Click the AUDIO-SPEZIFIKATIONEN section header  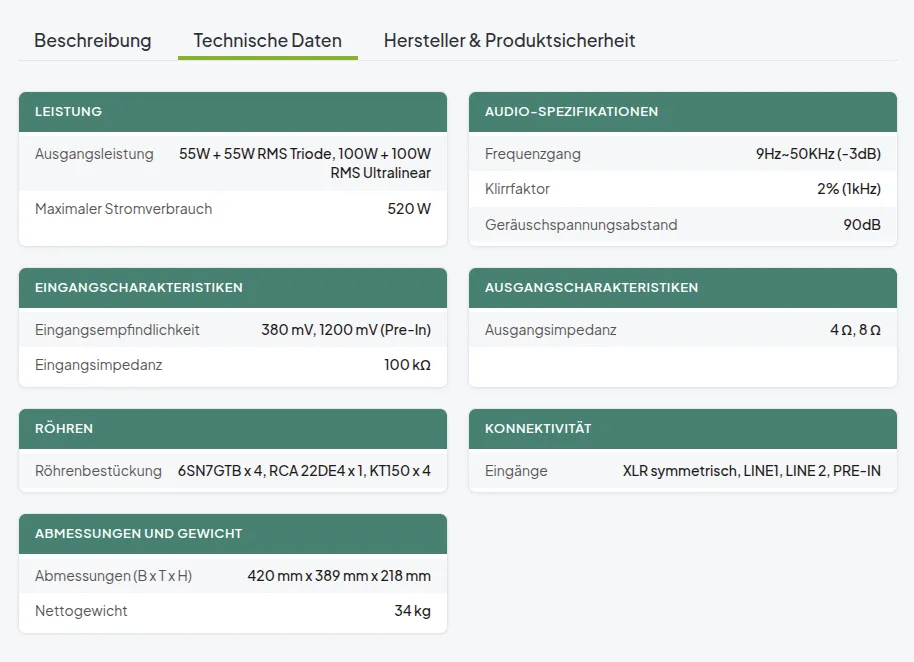point(683,112)
